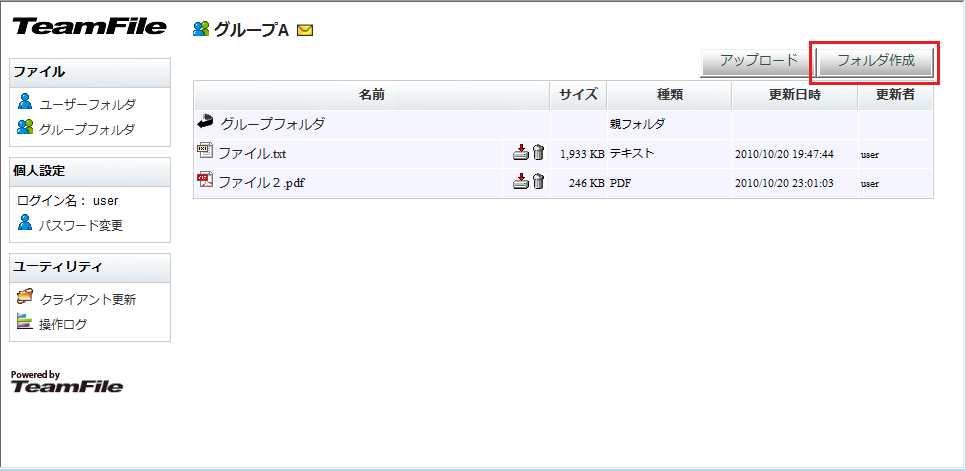
Task: Click the text file icon of ファイル.txt
Action: [206, 152]
